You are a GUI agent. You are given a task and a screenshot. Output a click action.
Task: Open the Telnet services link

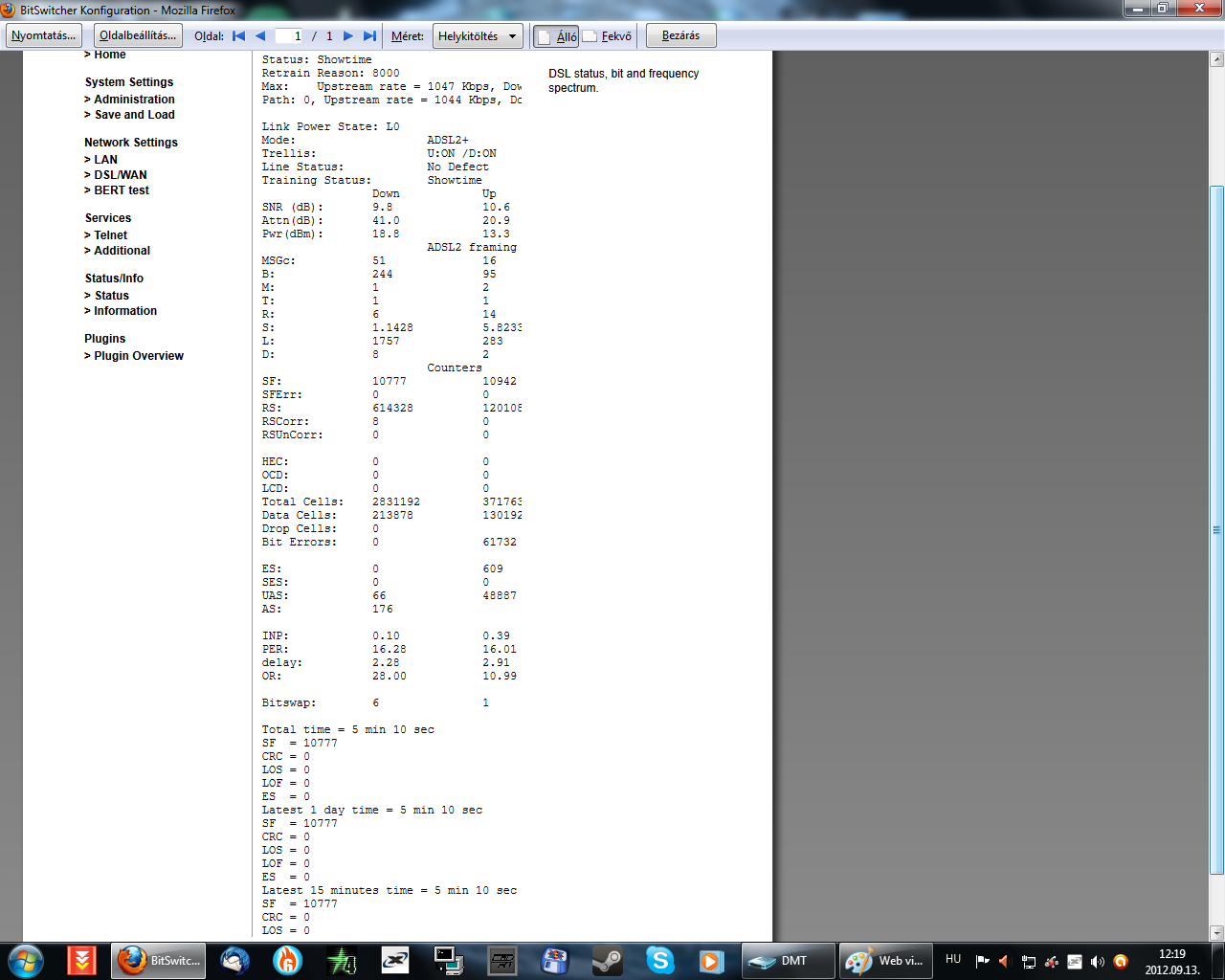coord(110,235)
